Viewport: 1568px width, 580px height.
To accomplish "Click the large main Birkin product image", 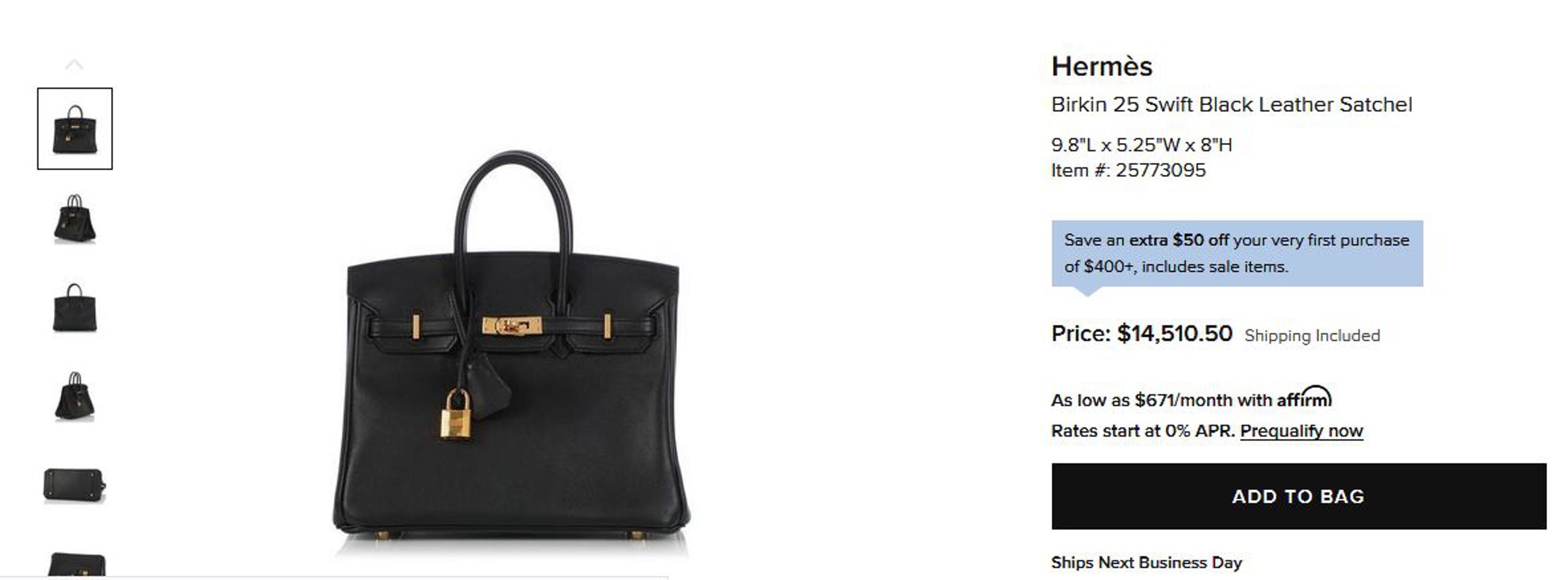I will (511, 353).
